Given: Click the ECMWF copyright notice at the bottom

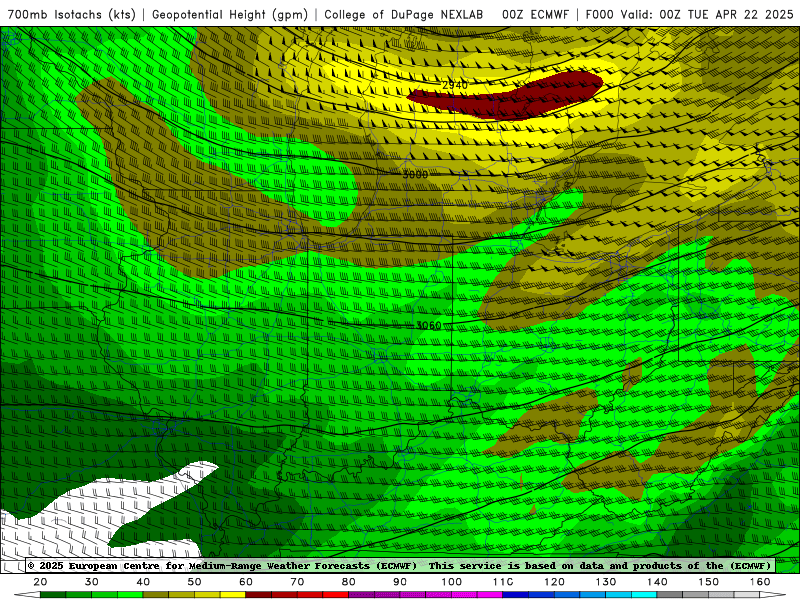Looking at the screenshot, I should click(399, 566).
